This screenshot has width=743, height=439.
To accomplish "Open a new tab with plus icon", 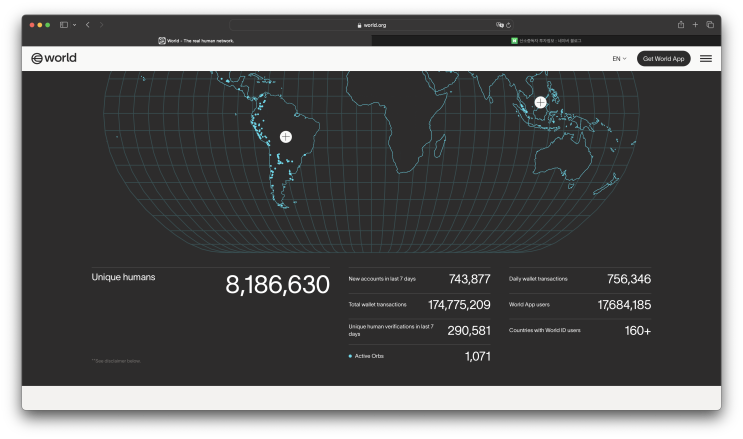I will 695,25.
